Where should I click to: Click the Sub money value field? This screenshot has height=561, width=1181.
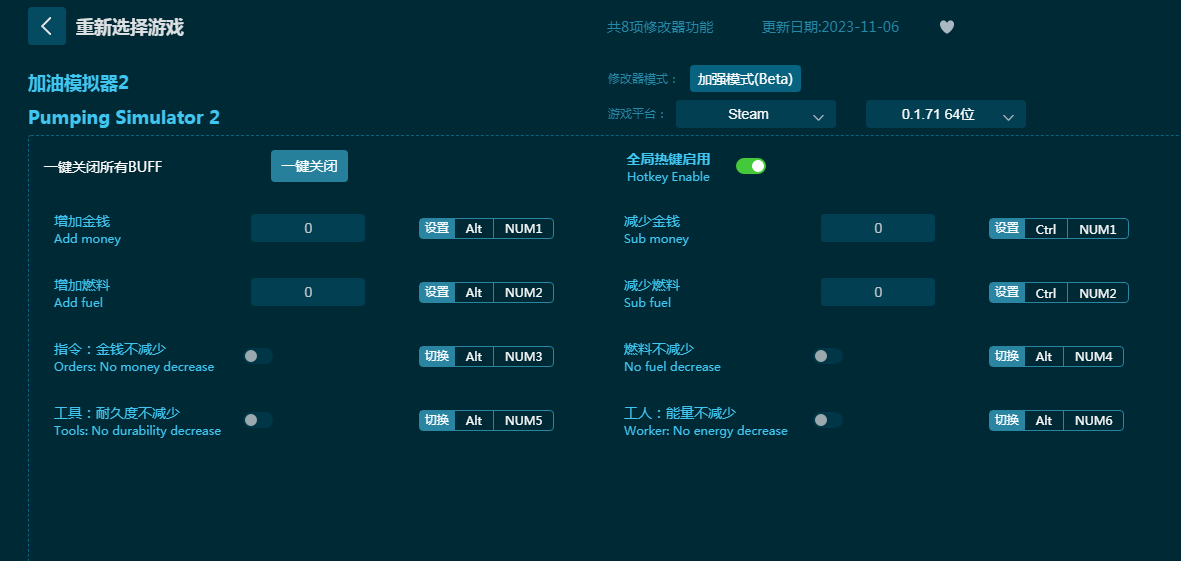pos(877,228)
